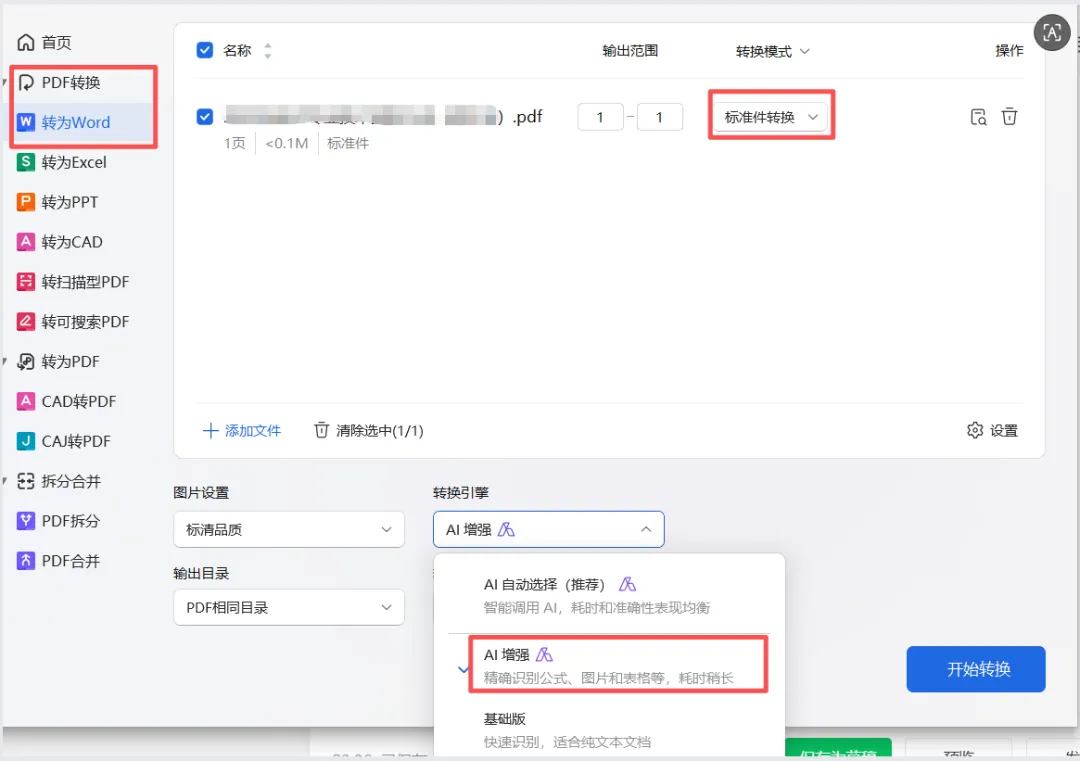The width and height of the screenshot is (1080, 761).
Task: Select PDF合并 tool
Action: point(59,561)
